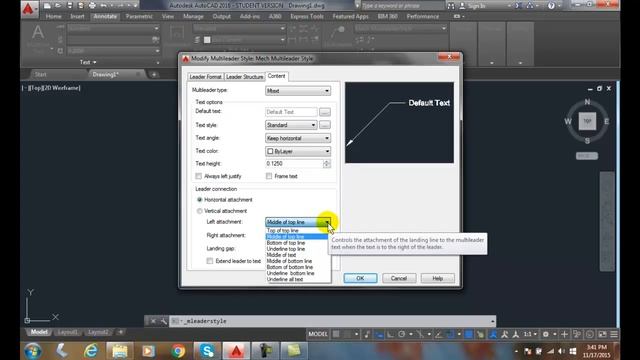Open Internet Explorer from the taskbar

click(91, 351)
